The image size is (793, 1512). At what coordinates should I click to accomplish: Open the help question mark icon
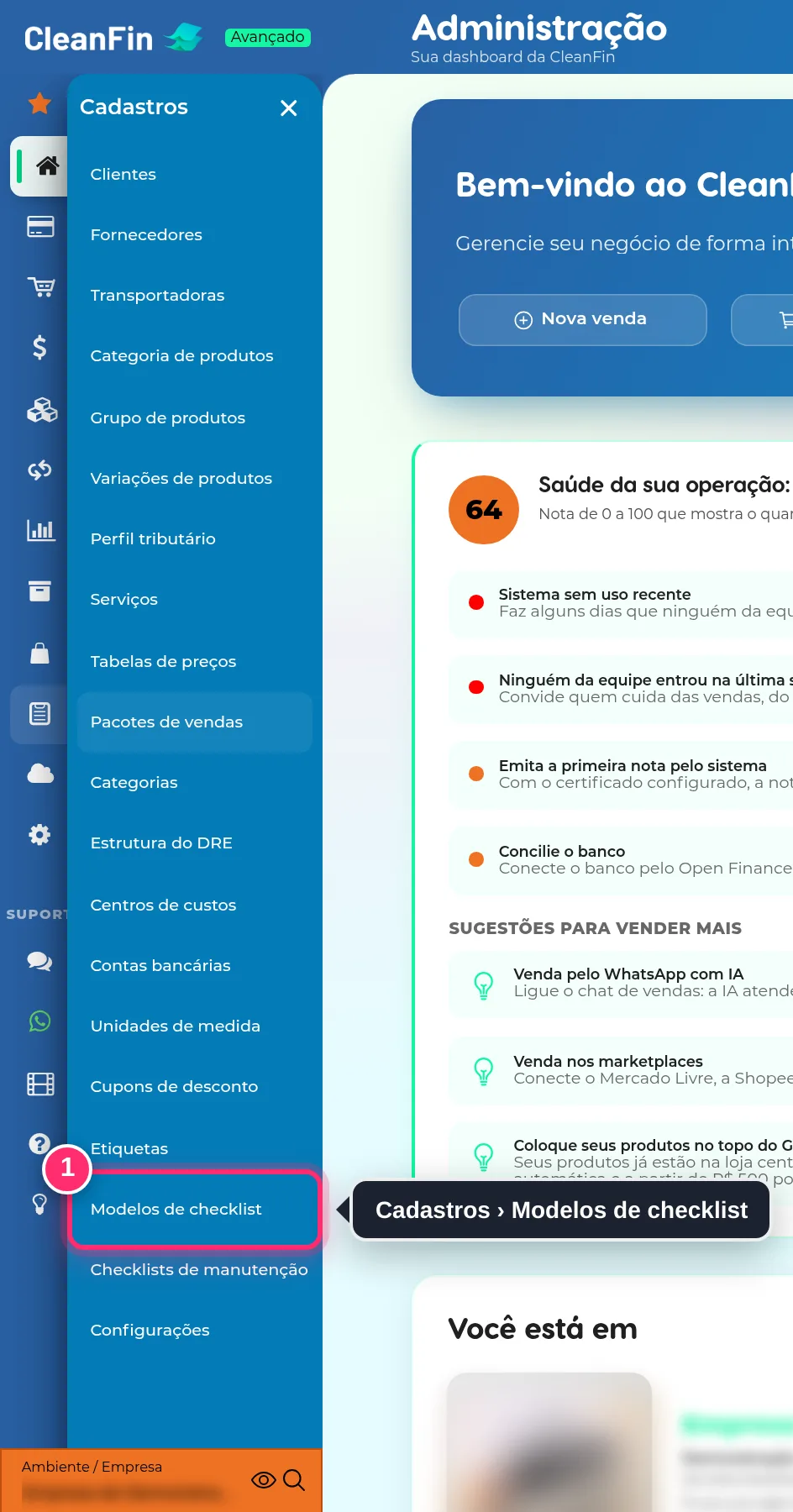(x=39, y=1143)
